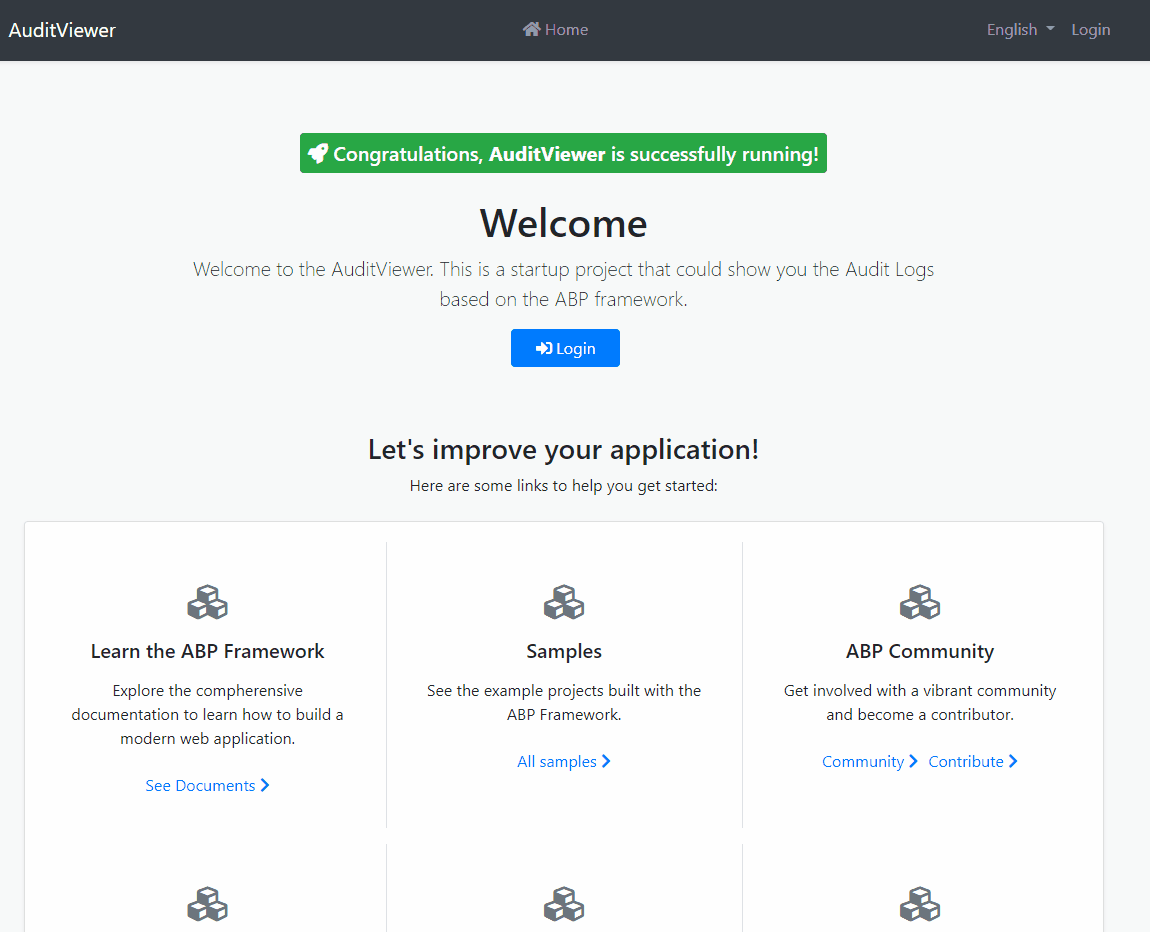Click the chevron next to See Documents
Image resolution: width=1150 pixels, height=932 pixels.
point(265,785)
